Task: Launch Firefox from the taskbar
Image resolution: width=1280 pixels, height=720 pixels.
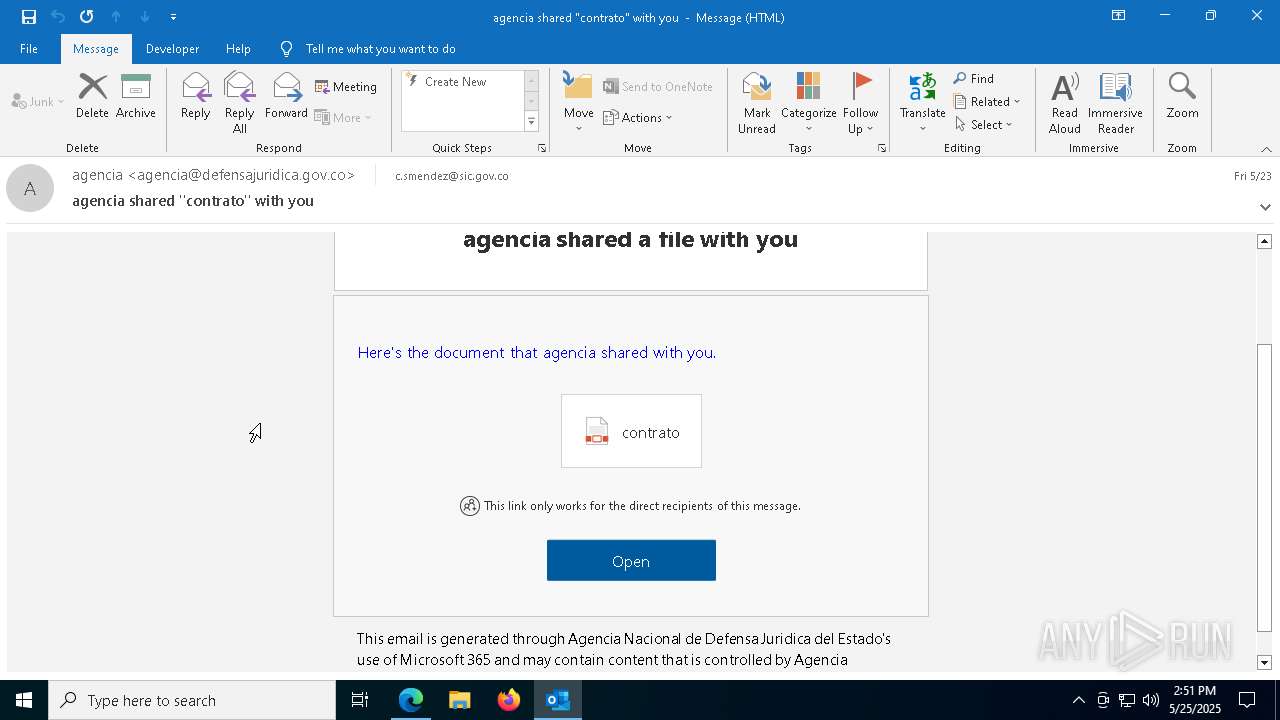Action: click(x=509, y=700)
